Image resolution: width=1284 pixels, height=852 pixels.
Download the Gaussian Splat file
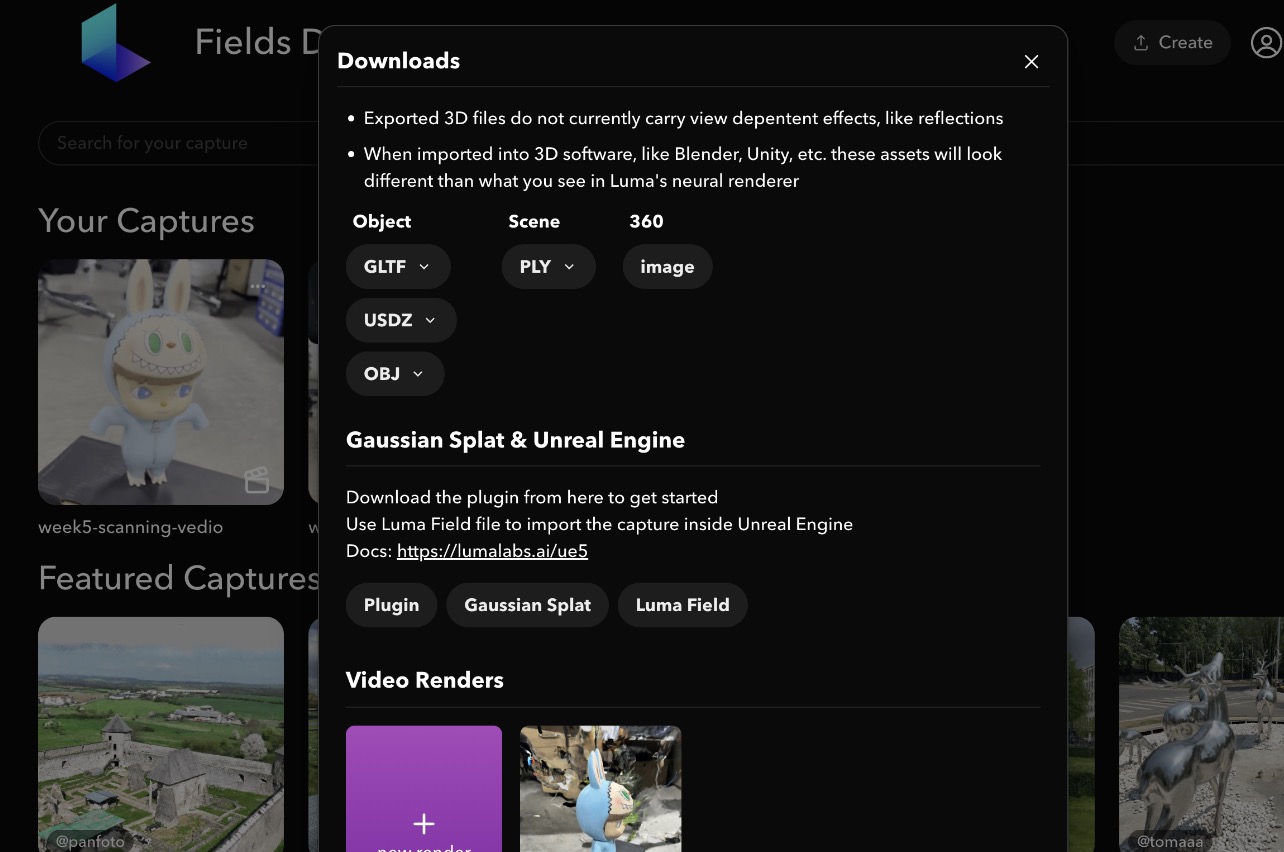tap(527, 605)
